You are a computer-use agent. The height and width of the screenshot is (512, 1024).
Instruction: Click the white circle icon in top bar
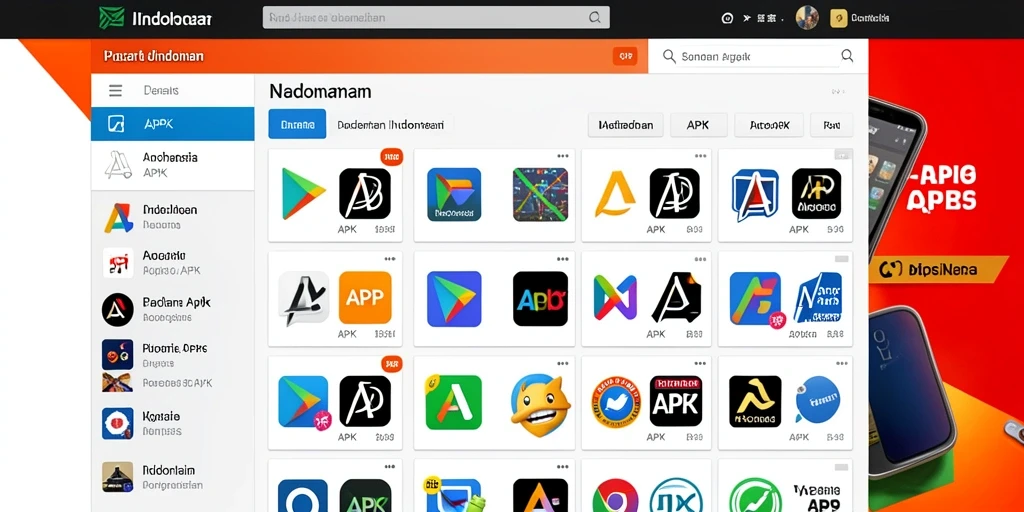(x=727, y=18)
